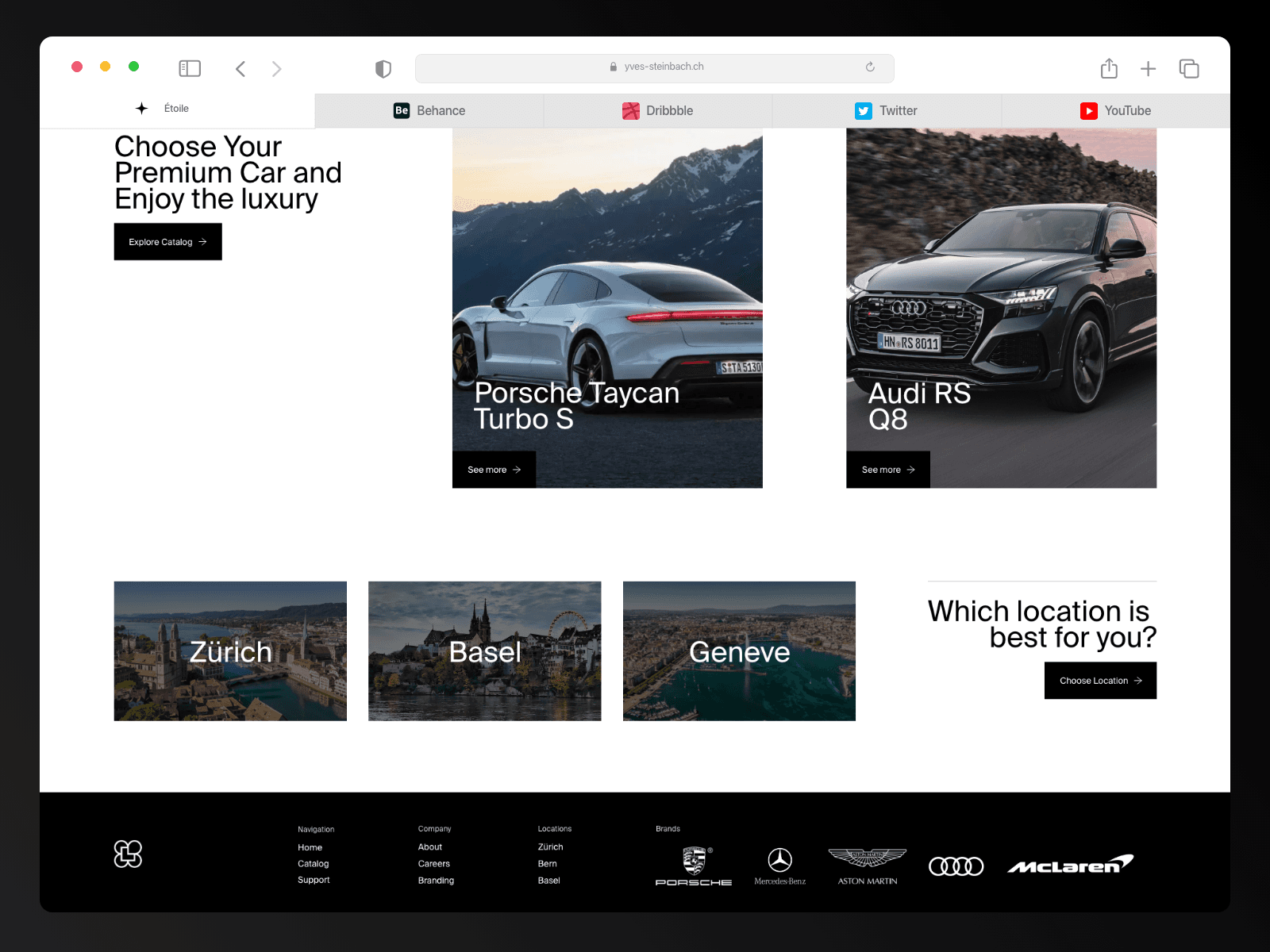This screenshot has height=952, width=1270.
Task: Click the footer site logo
Action: click(128, 854)
